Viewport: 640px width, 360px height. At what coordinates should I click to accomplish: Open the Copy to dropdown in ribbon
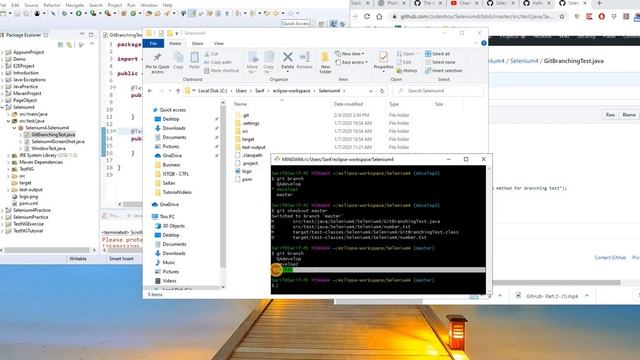pyautogui.click(x=269, y=62)
